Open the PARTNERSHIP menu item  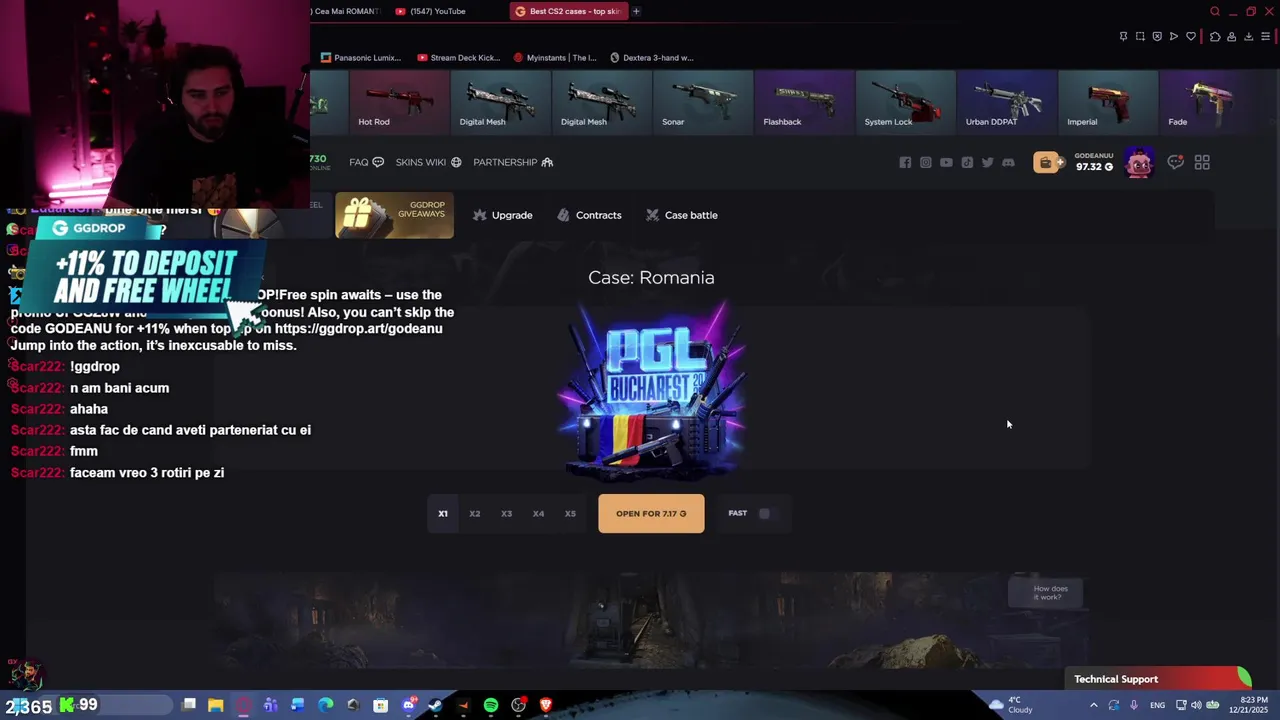[x=513, y=162]
